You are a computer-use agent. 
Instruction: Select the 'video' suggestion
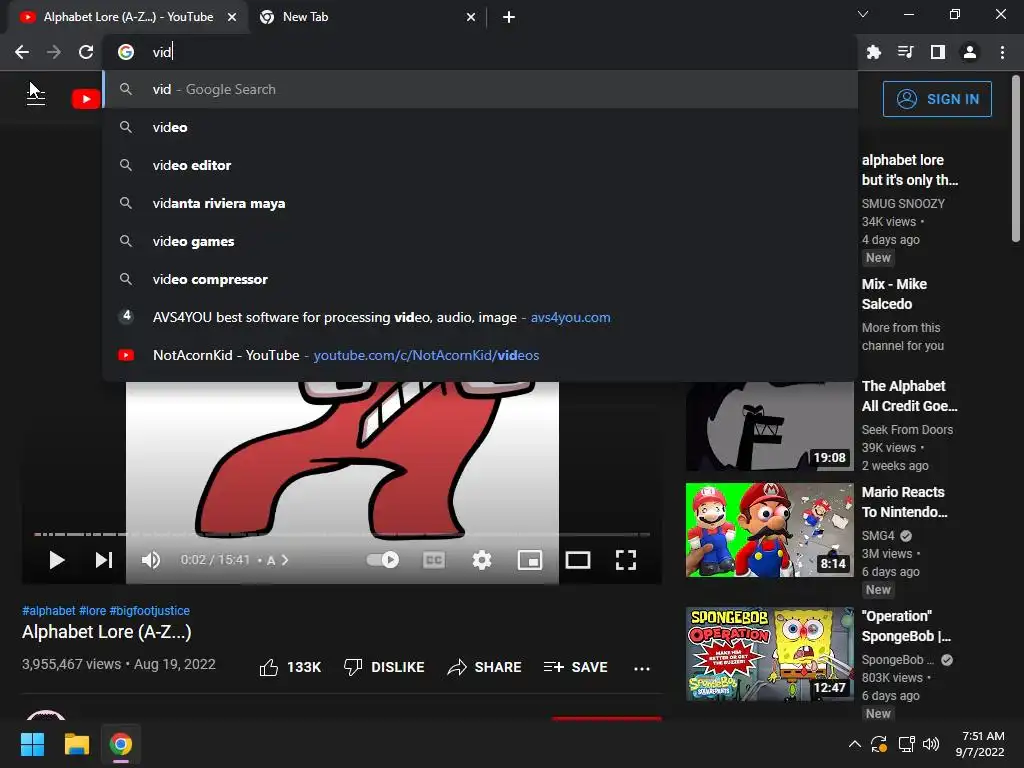coord(480,127)
